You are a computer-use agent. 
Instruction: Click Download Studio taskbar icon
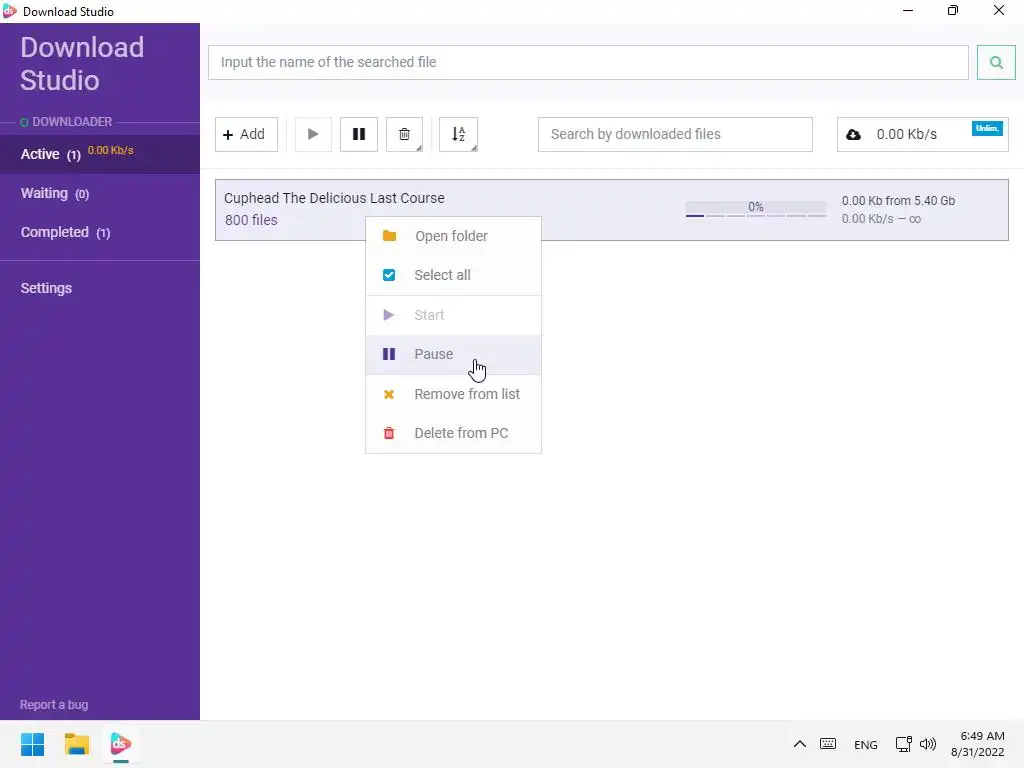pos(121,744)
